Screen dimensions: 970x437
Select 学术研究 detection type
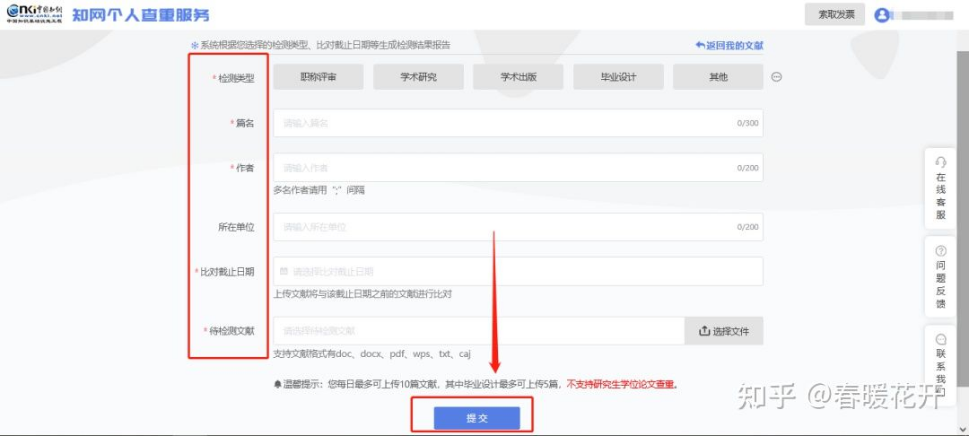pos(418,77)
